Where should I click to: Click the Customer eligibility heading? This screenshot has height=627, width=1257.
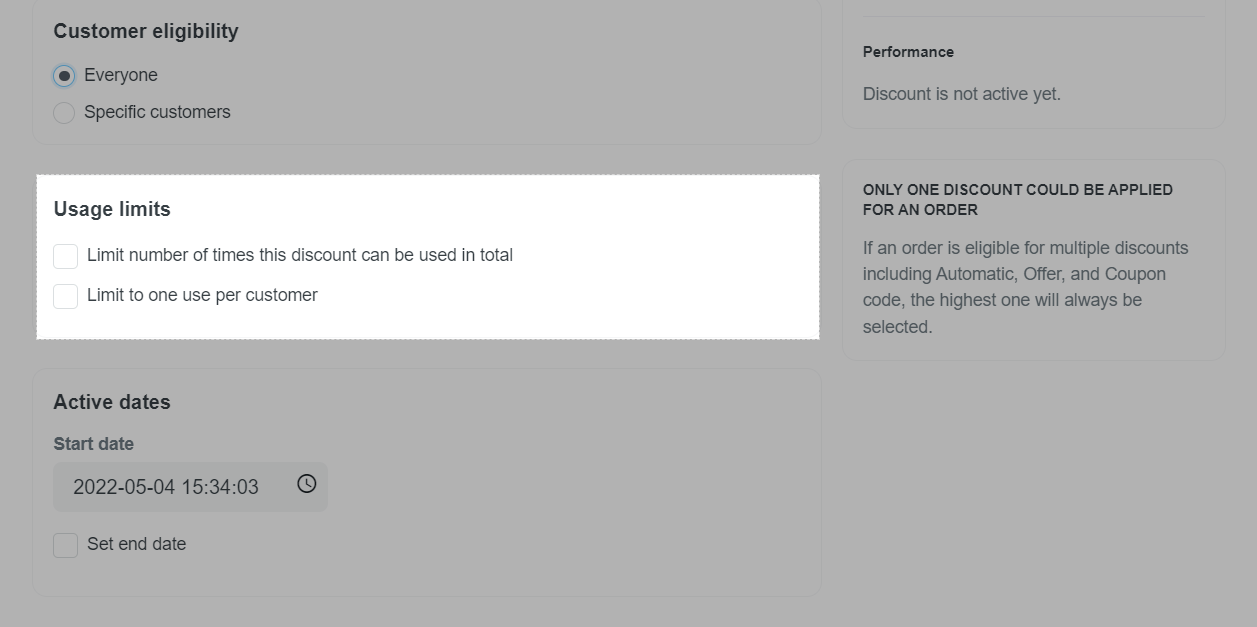click(146, 31)
